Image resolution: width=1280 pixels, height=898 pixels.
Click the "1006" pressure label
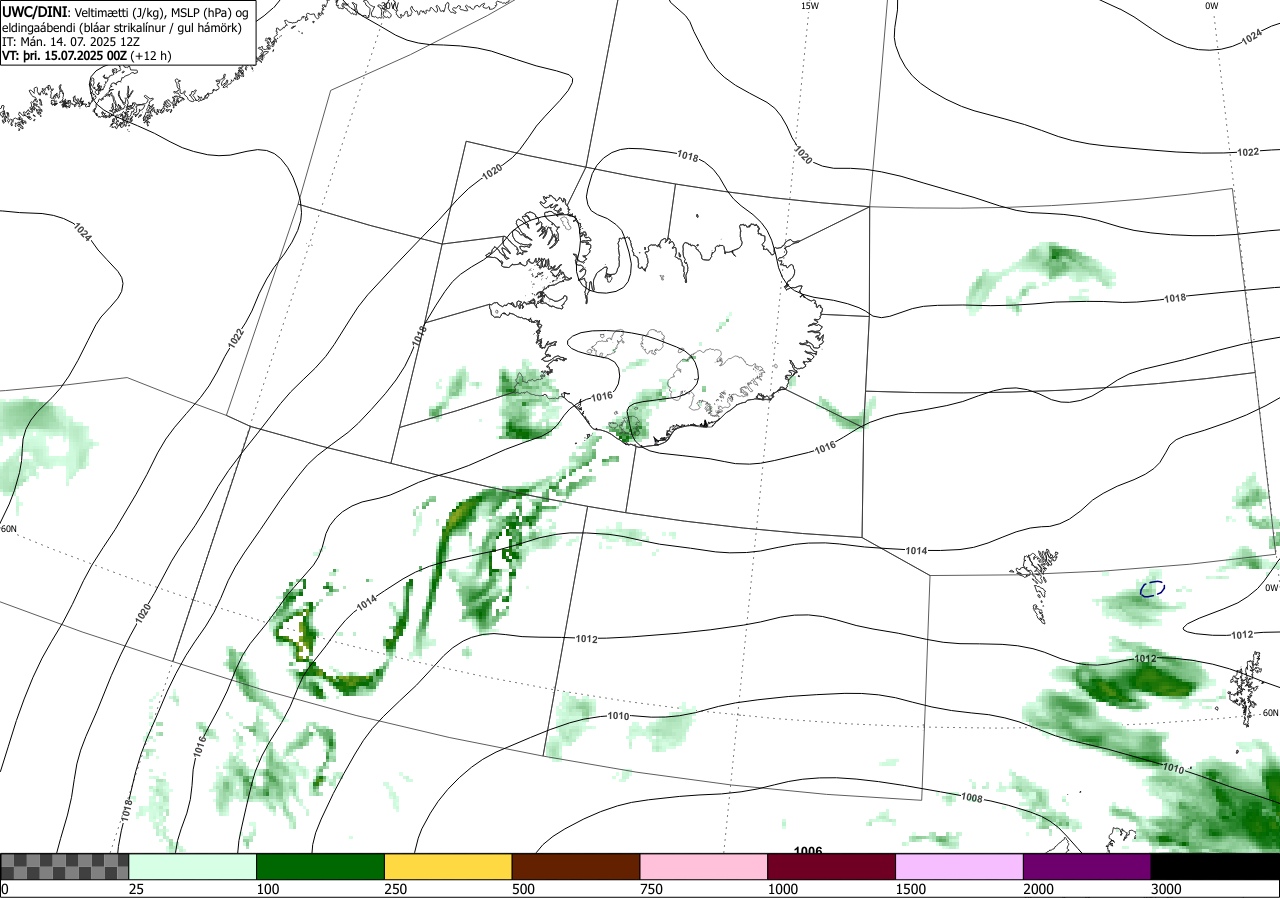(x=808, y=850)
